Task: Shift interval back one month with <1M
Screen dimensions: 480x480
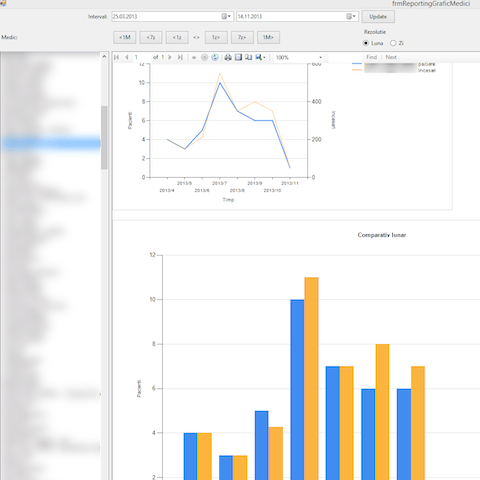Action: pyautogui.click(x=125, y=37)
